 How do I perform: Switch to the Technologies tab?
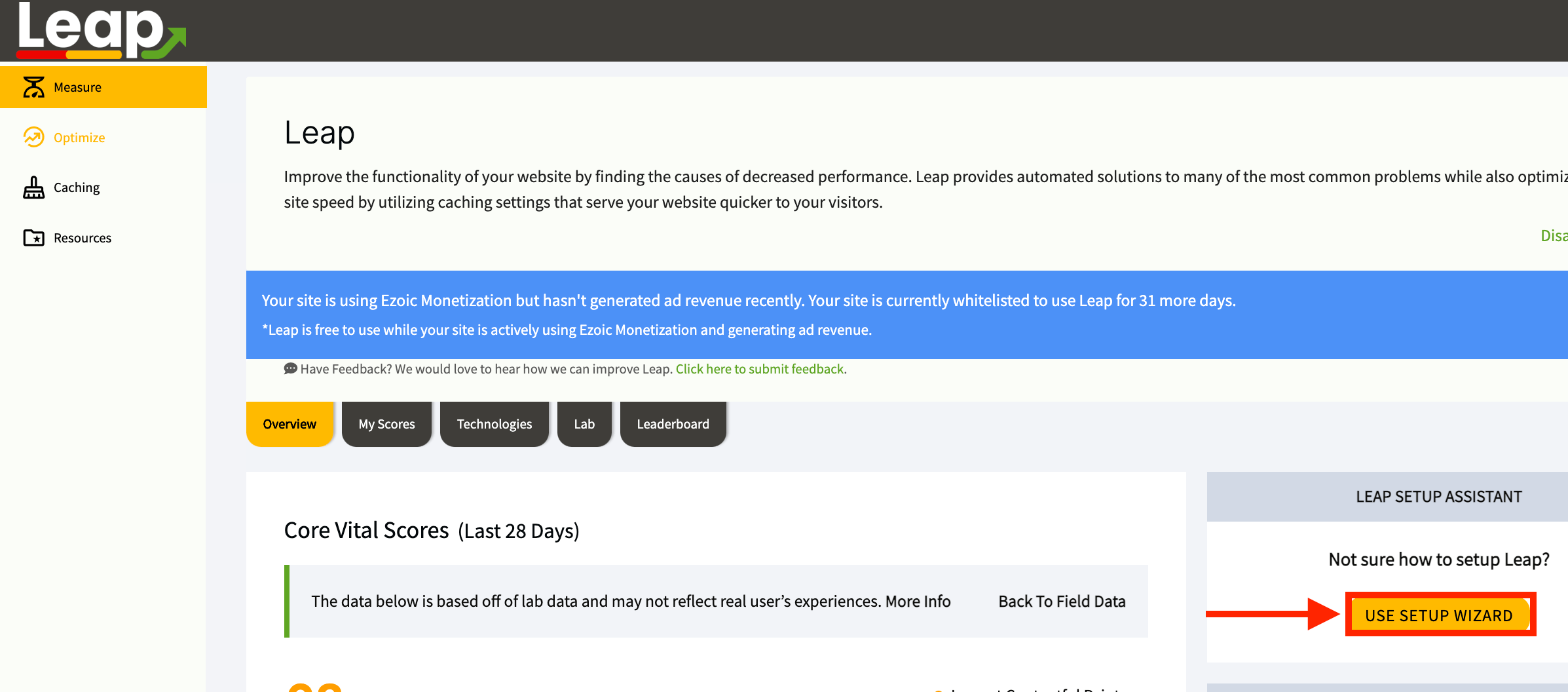(495, 424)
